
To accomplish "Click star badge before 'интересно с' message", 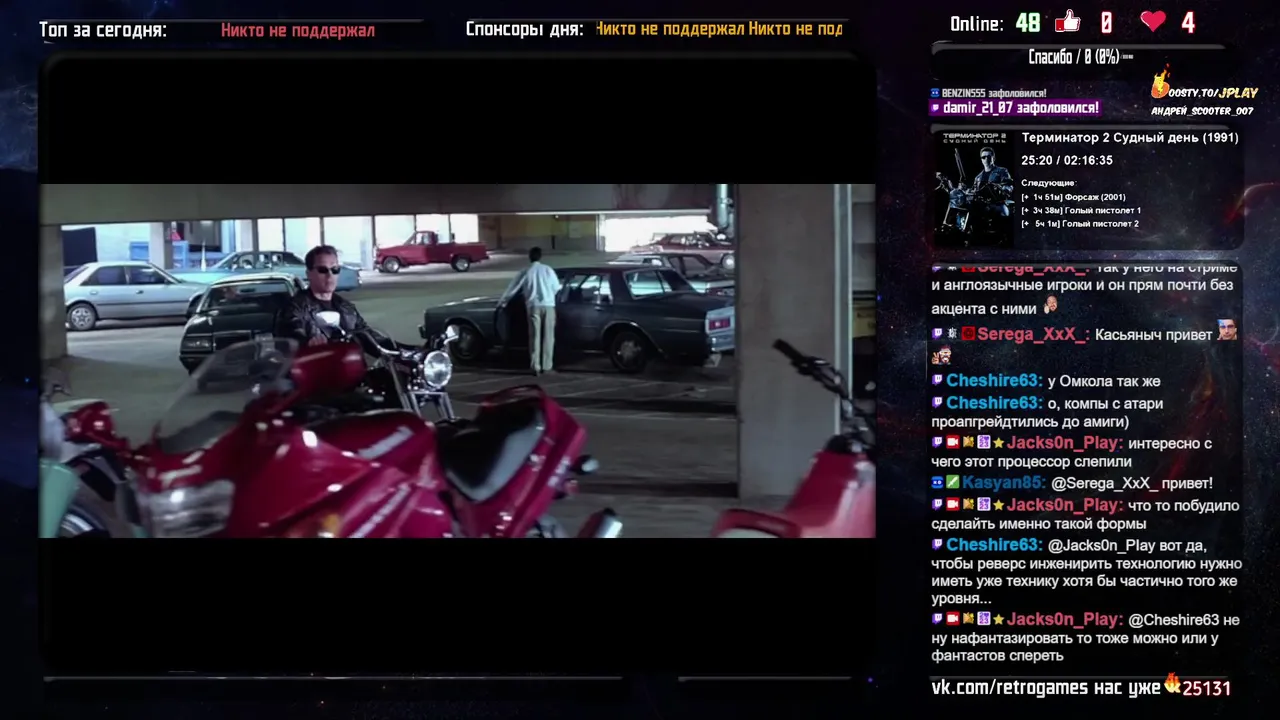I will (998, 442).
